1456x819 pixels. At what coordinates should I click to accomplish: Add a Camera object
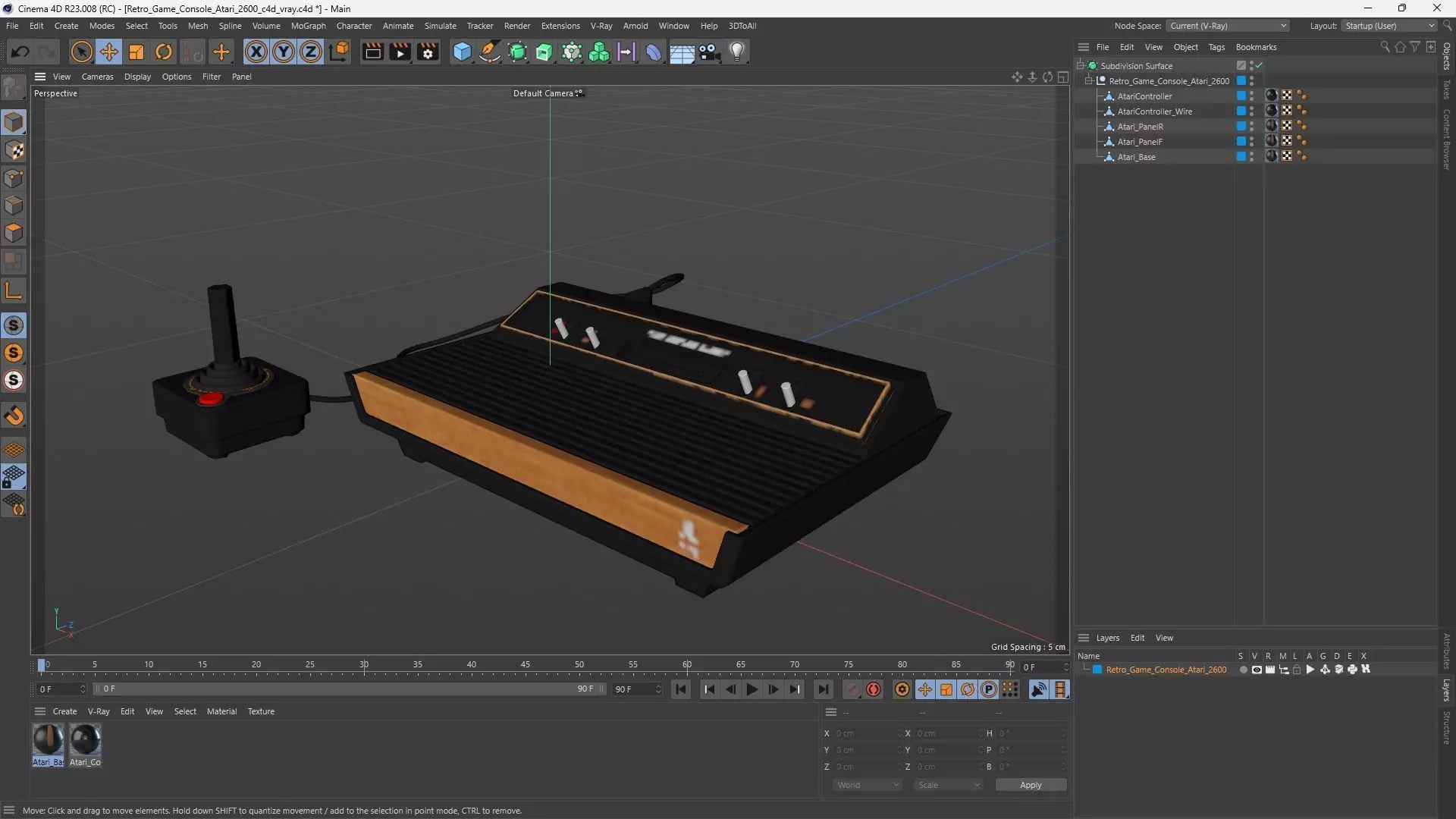[710, 52]
